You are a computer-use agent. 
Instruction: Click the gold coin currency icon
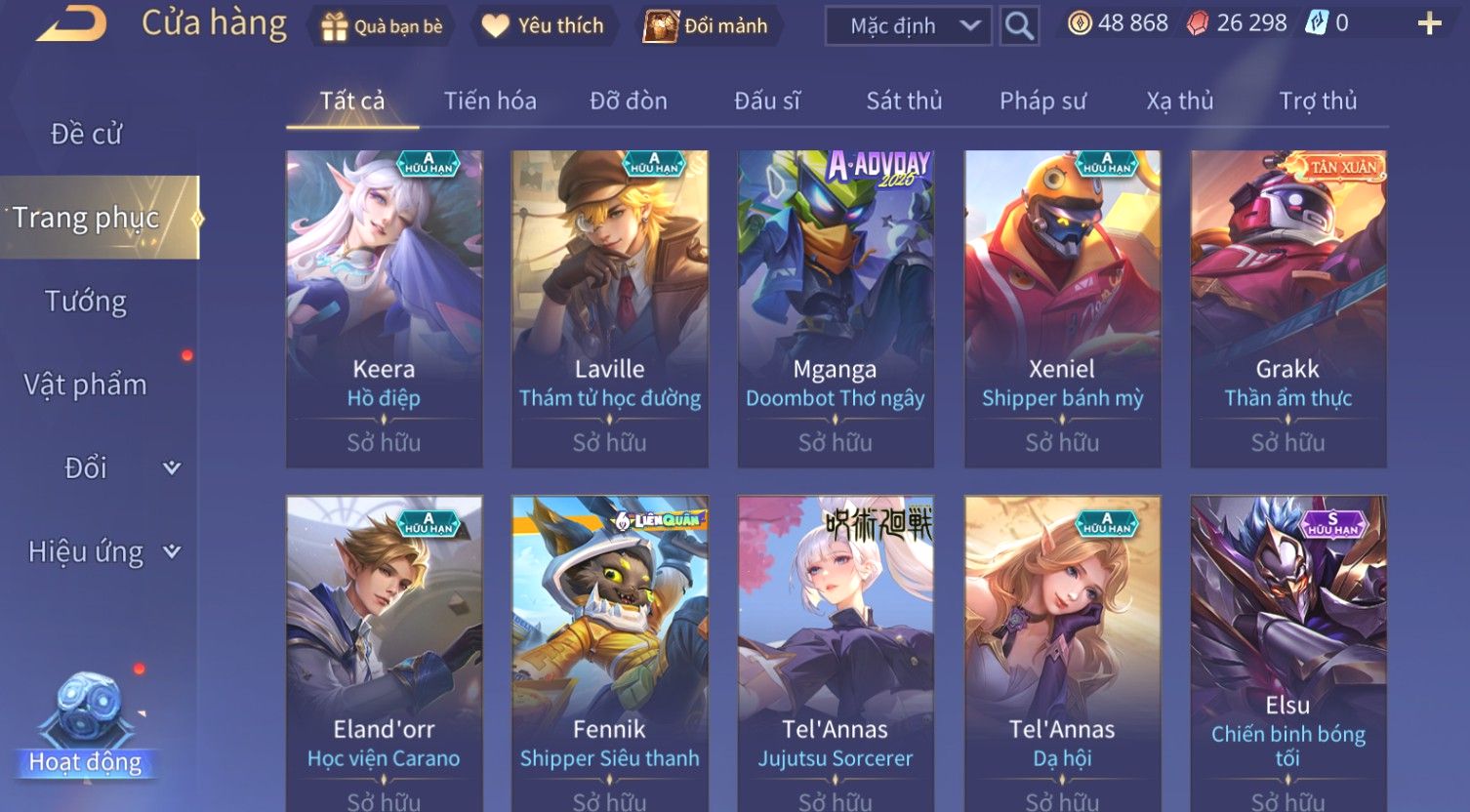click(x=1080, y=23)
